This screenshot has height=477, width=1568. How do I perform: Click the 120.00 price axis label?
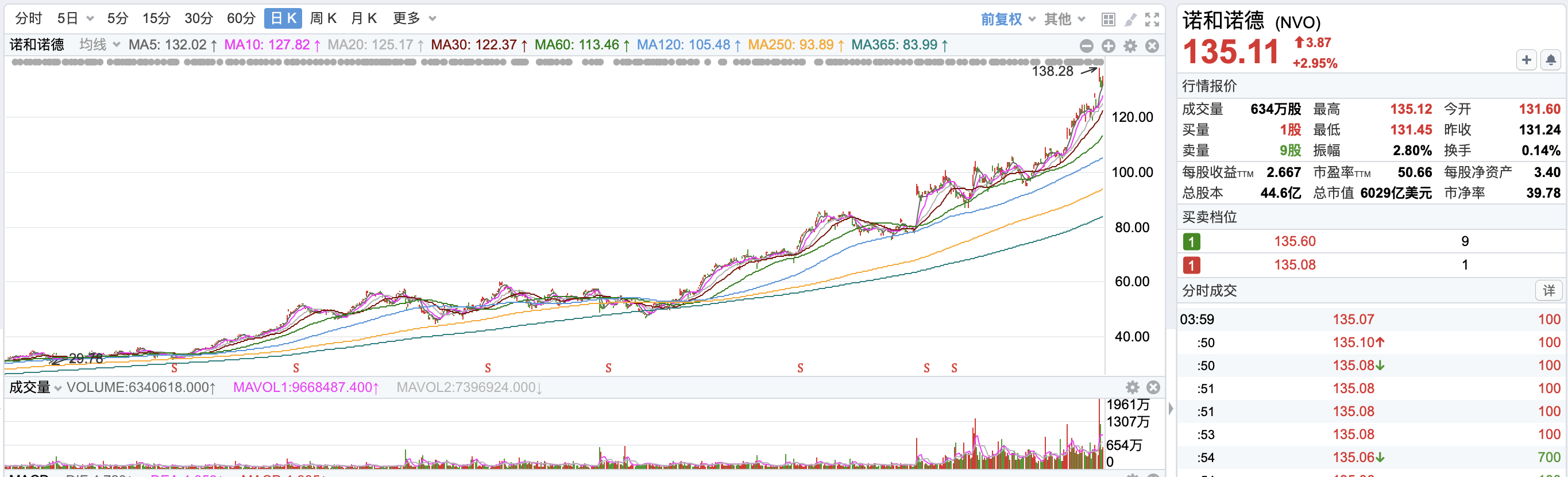pyautogui.click(x=1131, y=117)
